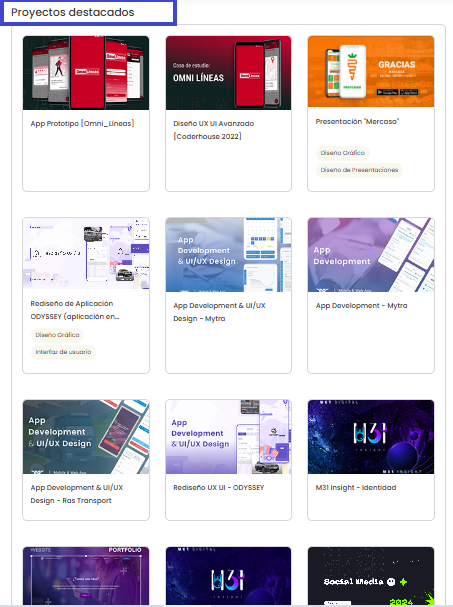Click 'Diseño UX UI Avanzado [Coderhouse 2022]' title
Image resolution: width=453 pixels, height=607 pixels.
[214, 130]
